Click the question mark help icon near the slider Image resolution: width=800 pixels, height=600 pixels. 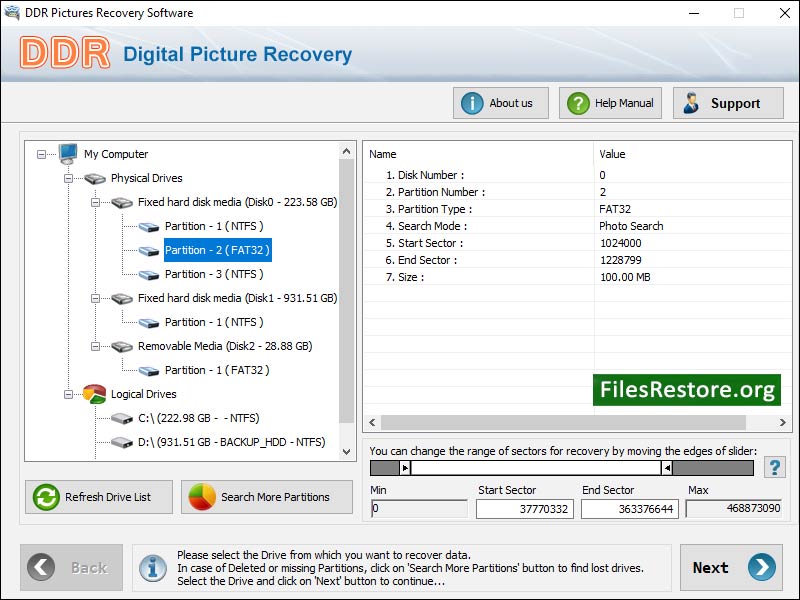[x=775, y=467]
